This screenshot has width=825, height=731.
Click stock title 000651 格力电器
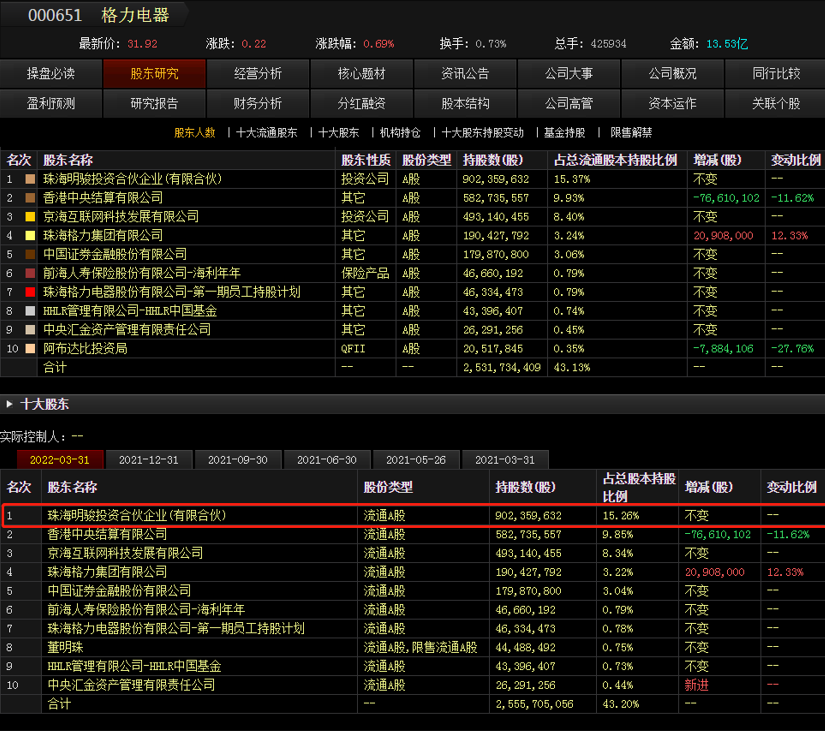98,15
